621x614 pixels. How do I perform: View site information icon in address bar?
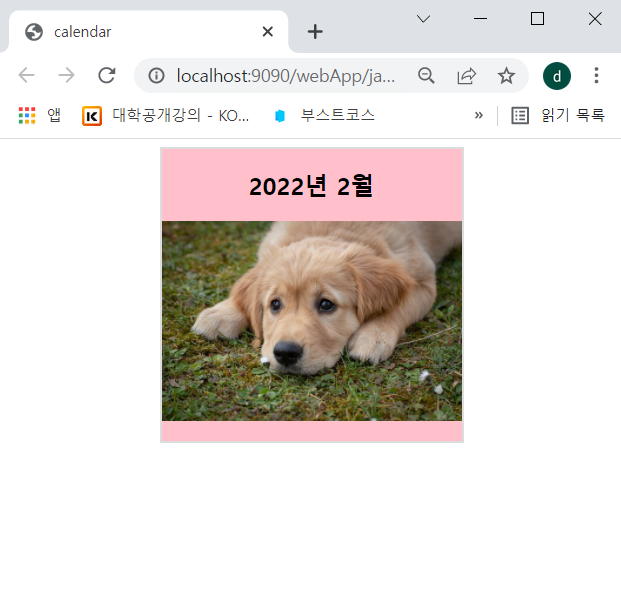click(x=156, y=75)
